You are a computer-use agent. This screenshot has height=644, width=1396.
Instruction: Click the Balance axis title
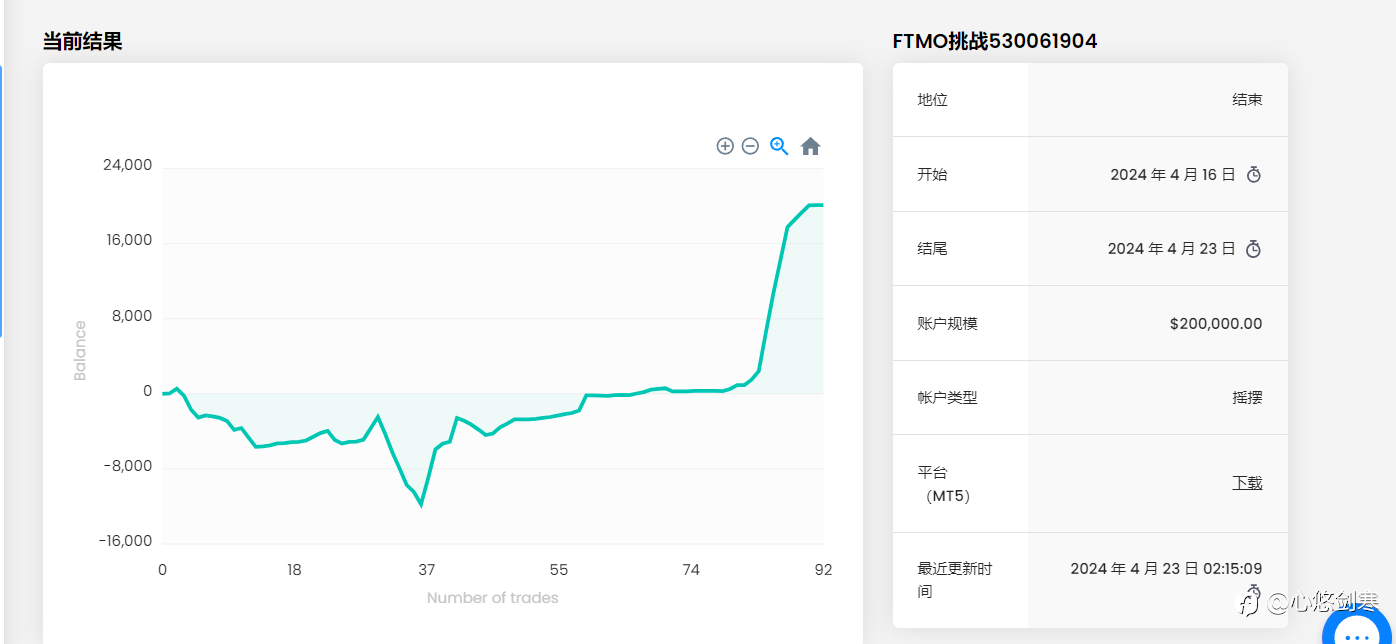tap(80, 350)
